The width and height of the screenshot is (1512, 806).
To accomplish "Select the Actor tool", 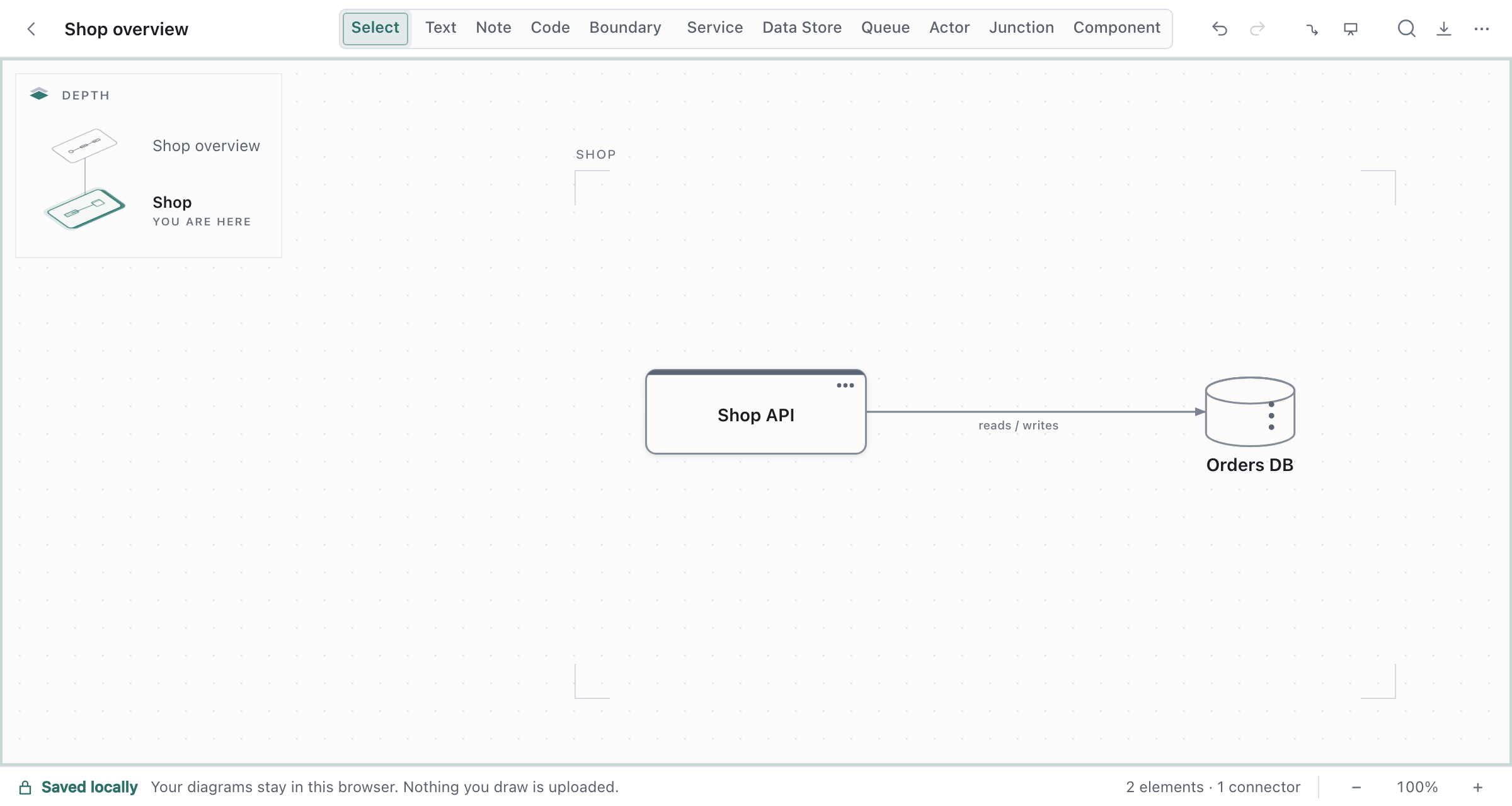I will pos(949,28).
